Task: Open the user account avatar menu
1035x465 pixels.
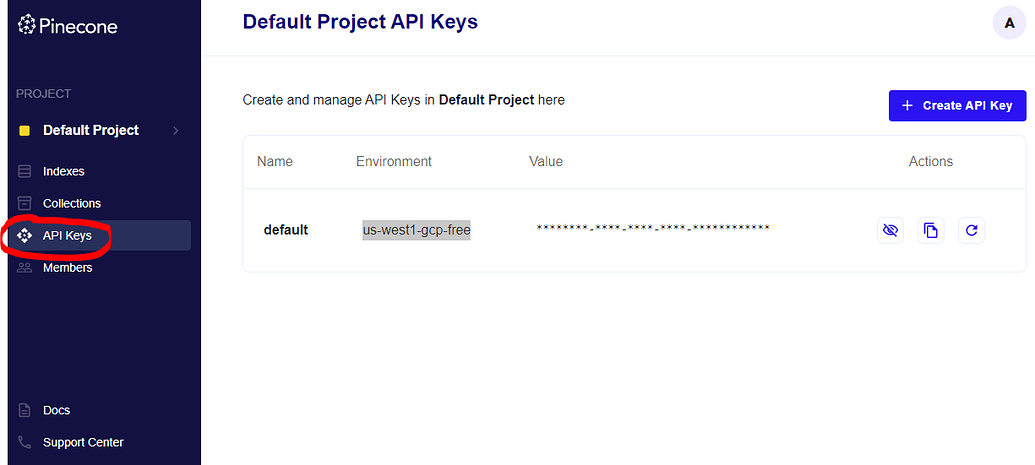Action: (1009, 23)
